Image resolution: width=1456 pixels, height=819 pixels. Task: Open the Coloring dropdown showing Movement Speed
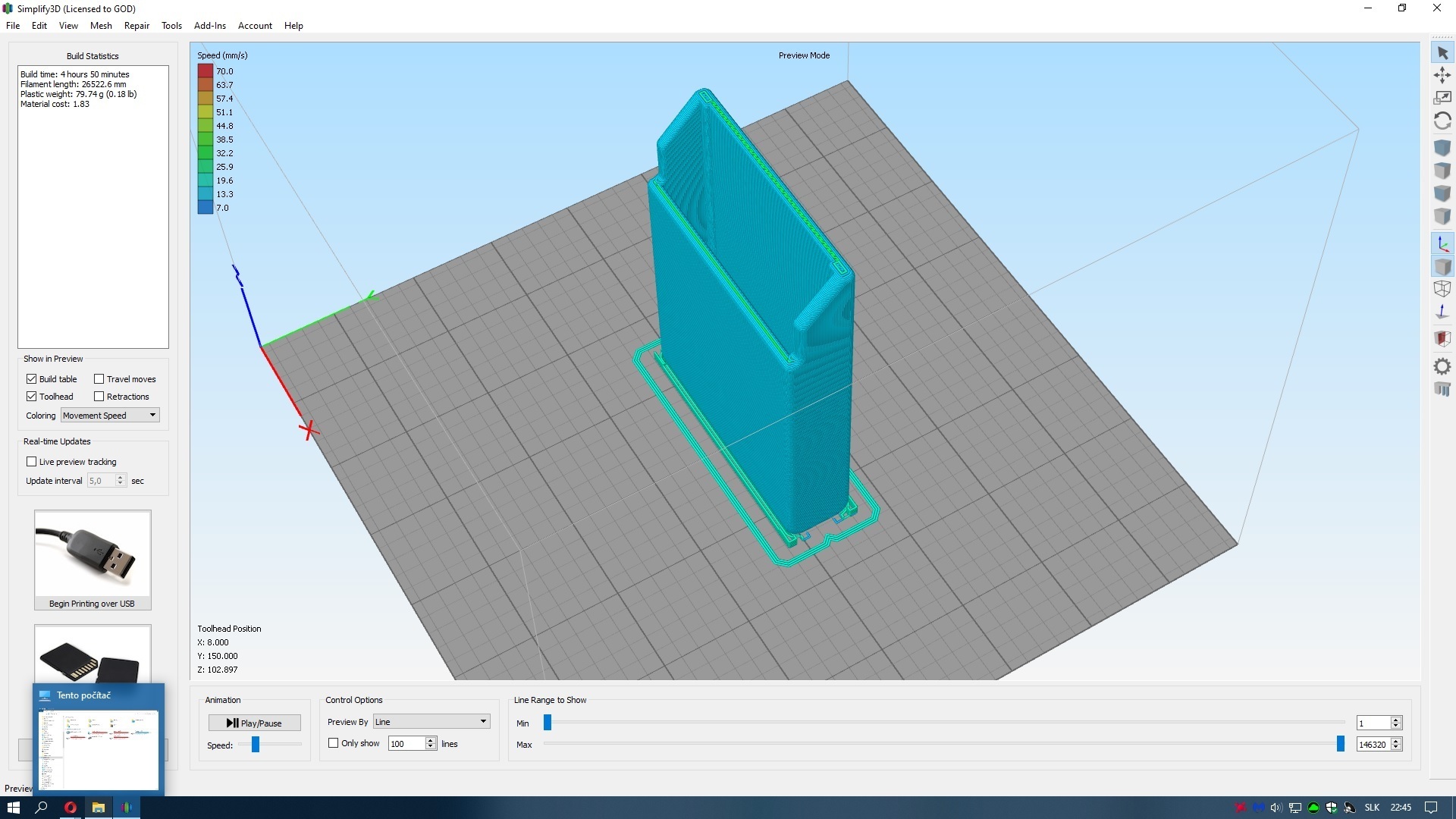[109, 415]
